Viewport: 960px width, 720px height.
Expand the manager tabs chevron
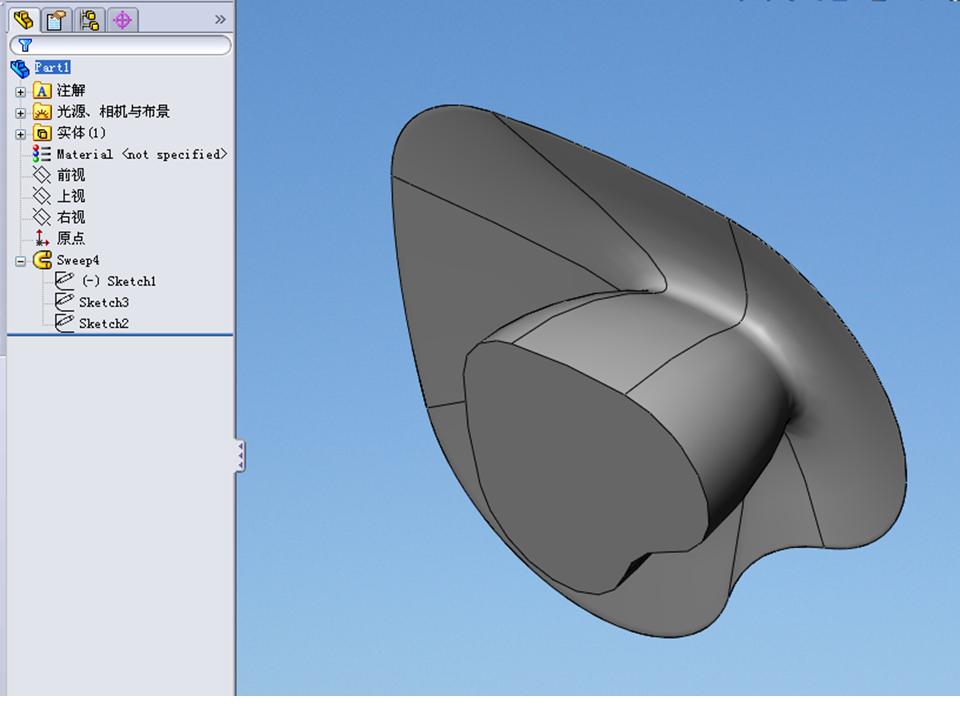pos(220,20)
